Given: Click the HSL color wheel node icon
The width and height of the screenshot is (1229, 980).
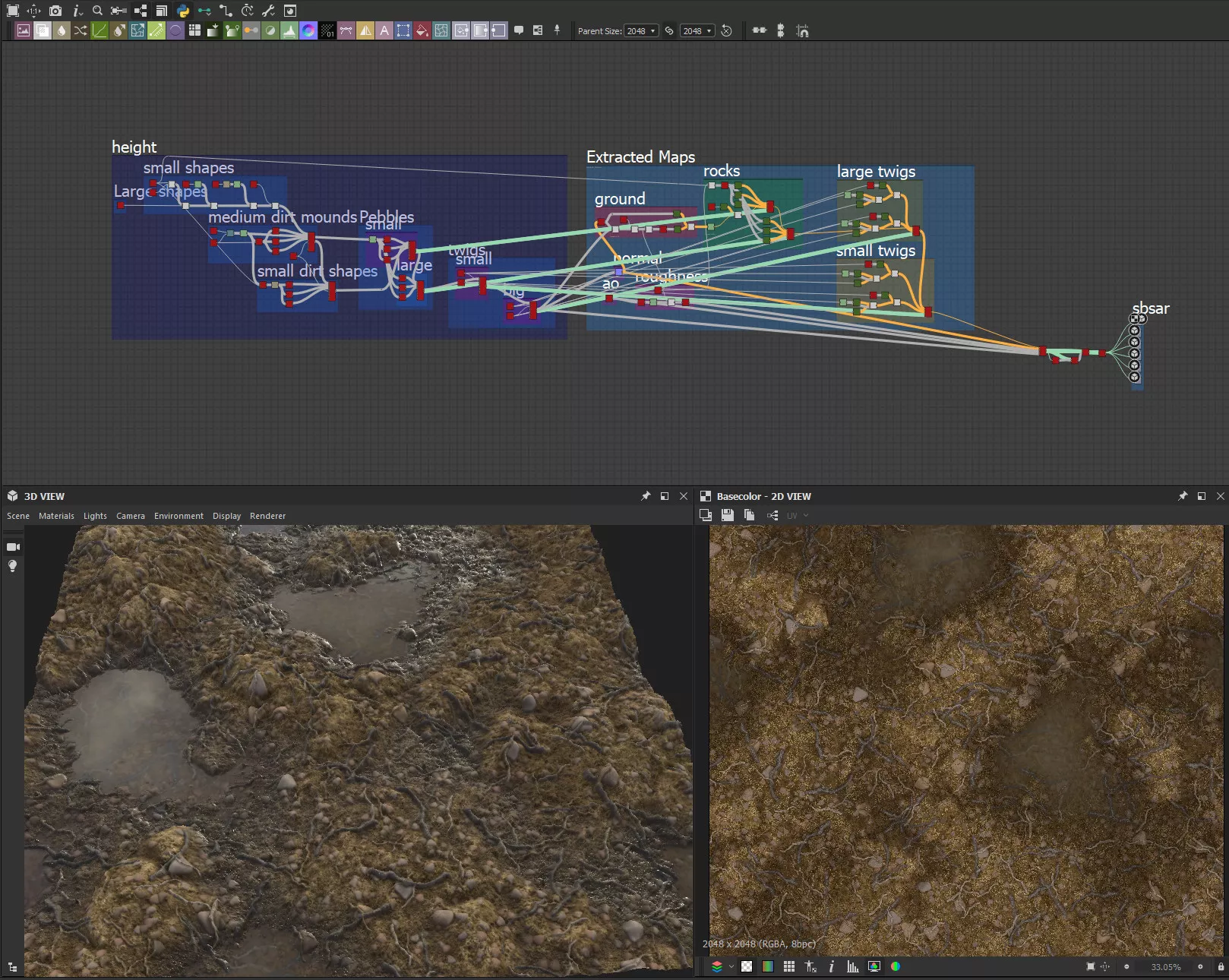Looking at the screenshot, I should [x=308, y=31].
